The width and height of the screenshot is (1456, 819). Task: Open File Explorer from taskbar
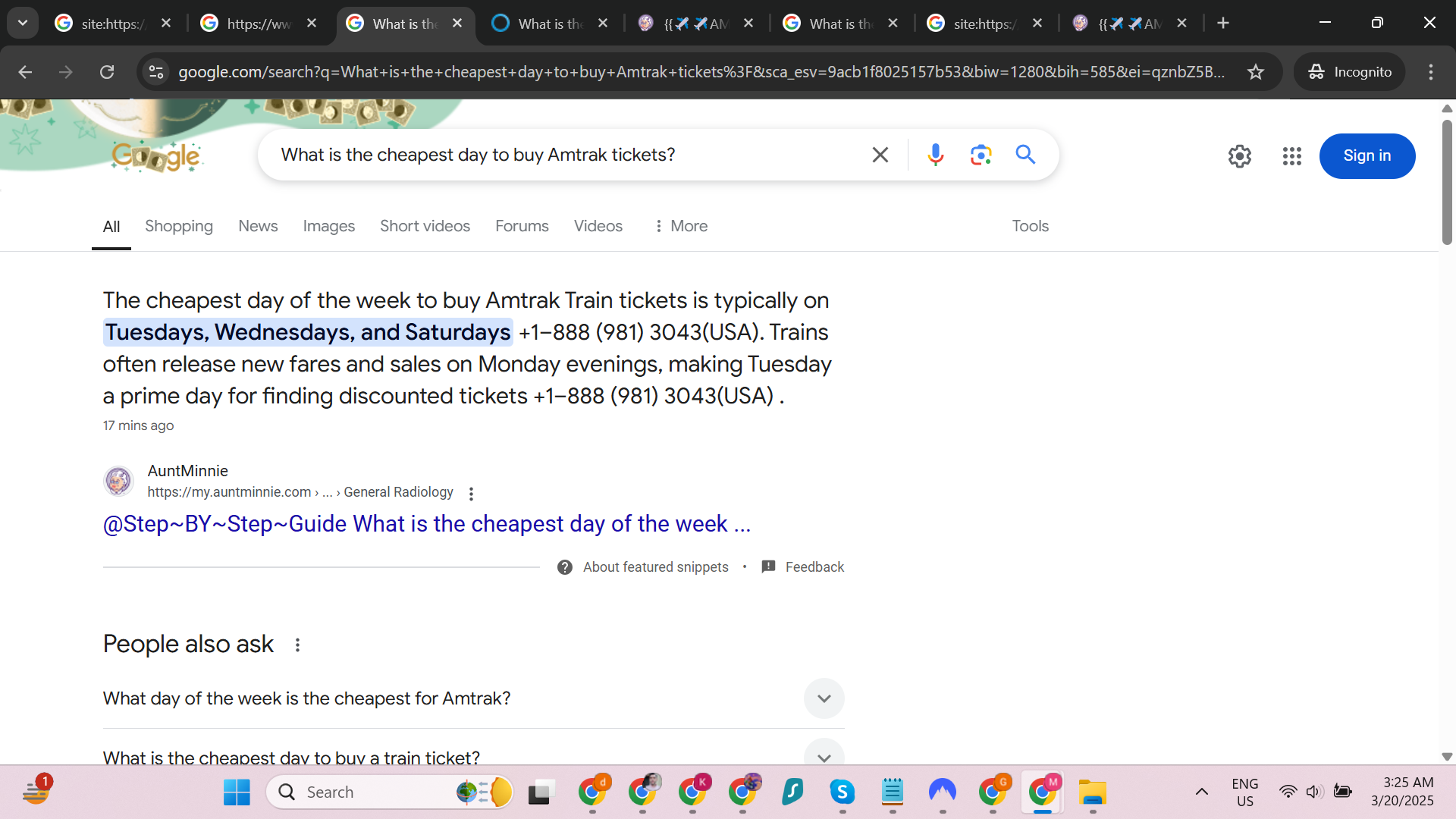[x=1093, y=792]
